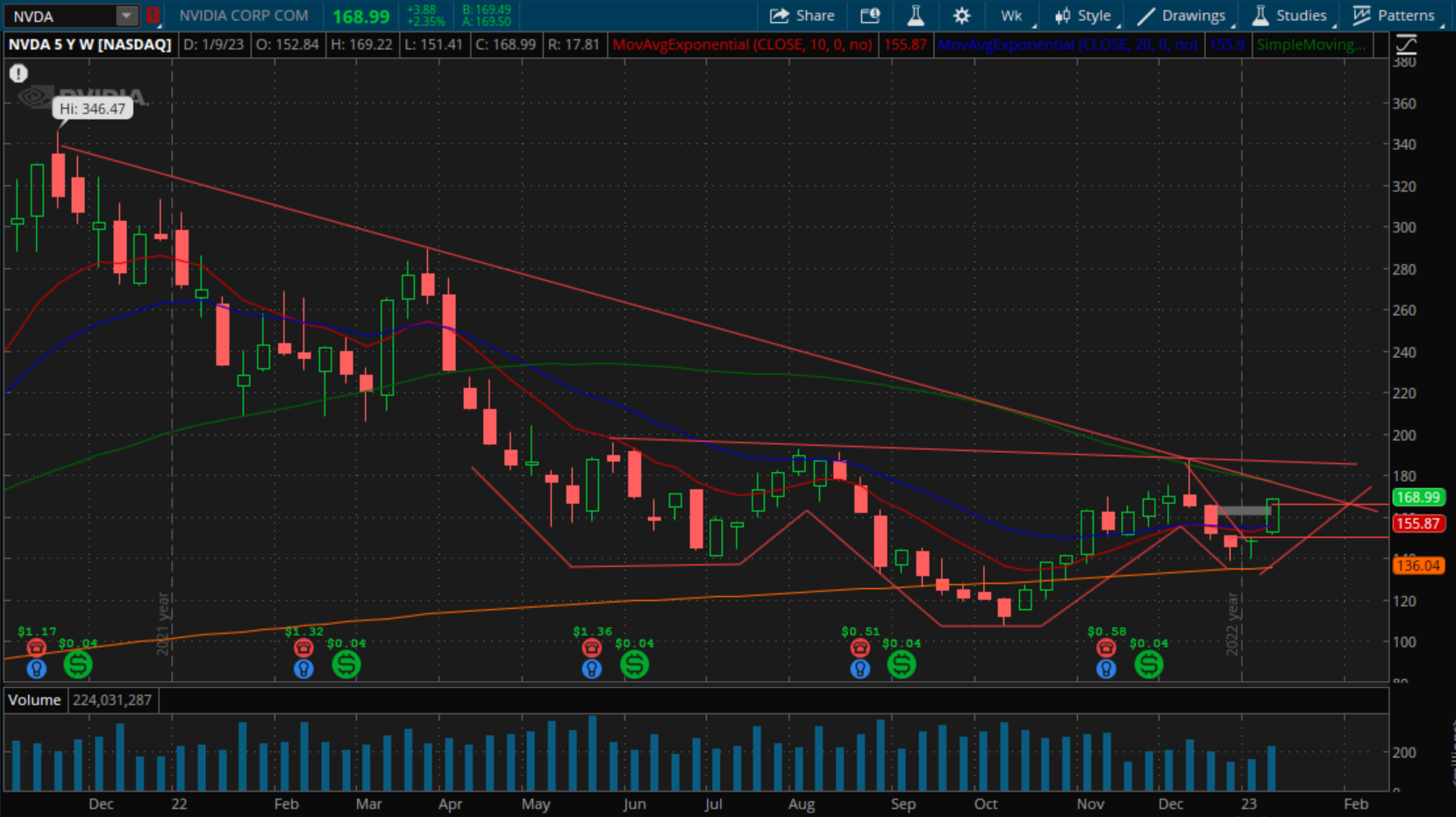Click the green dividend icon near Dec 2021

78,664
